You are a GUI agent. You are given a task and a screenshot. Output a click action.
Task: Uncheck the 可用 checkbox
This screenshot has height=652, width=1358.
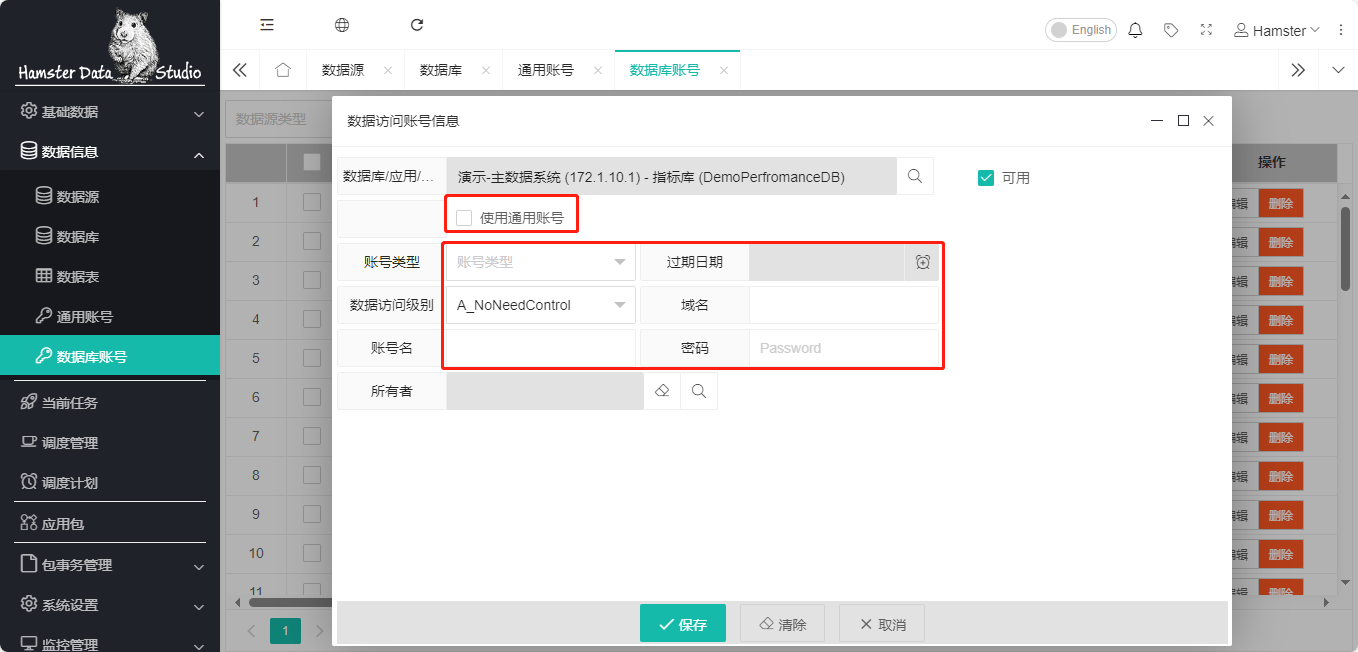click(986, 178)
